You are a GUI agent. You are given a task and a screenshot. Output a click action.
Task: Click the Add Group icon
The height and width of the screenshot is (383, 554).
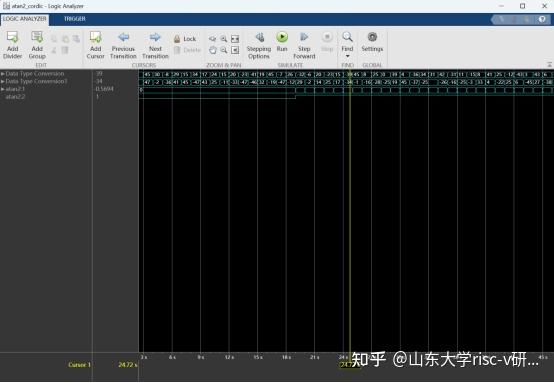(37, 37)
